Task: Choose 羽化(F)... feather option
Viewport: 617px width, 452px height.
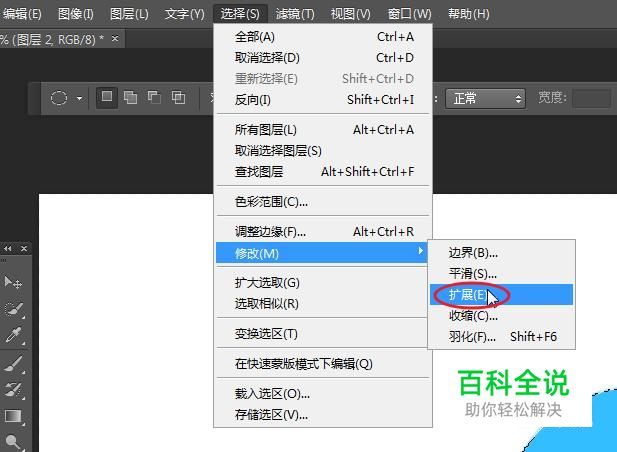Action: (x=501, y=337)
